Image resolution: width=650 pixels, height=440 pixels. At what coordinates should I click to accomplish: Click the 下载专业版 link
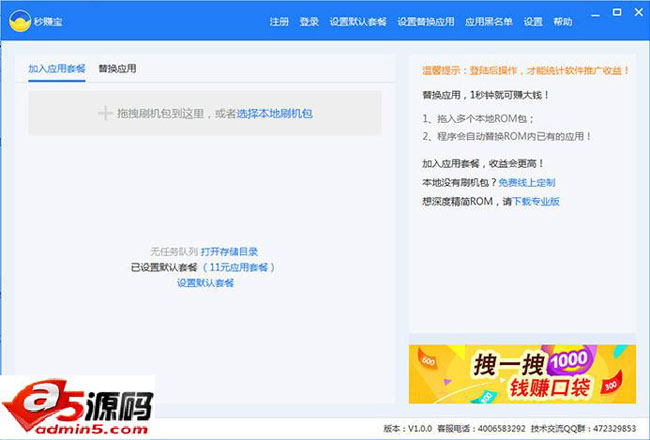tap(536, 202)
